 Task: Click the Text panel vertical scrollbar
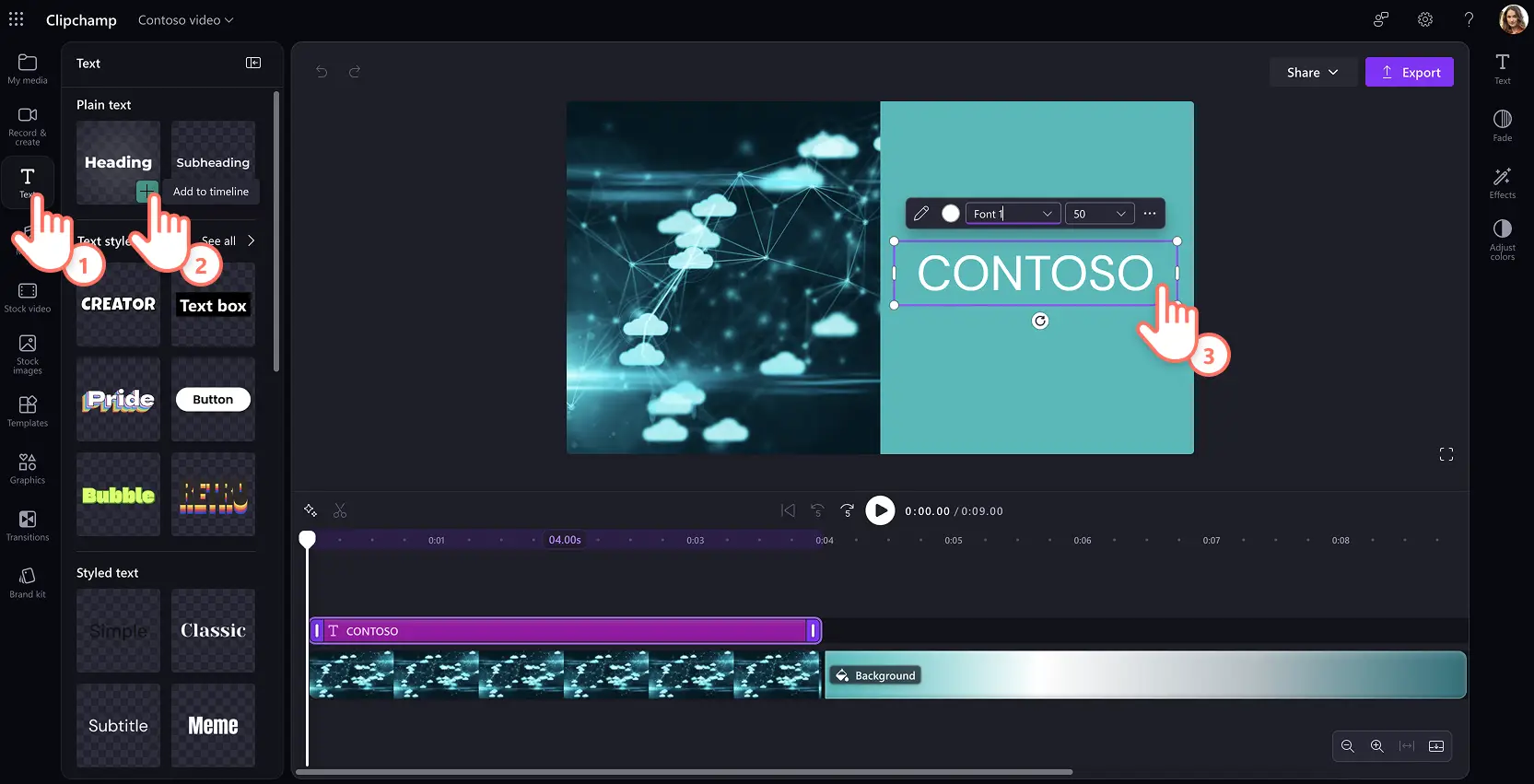coord(276,230)
